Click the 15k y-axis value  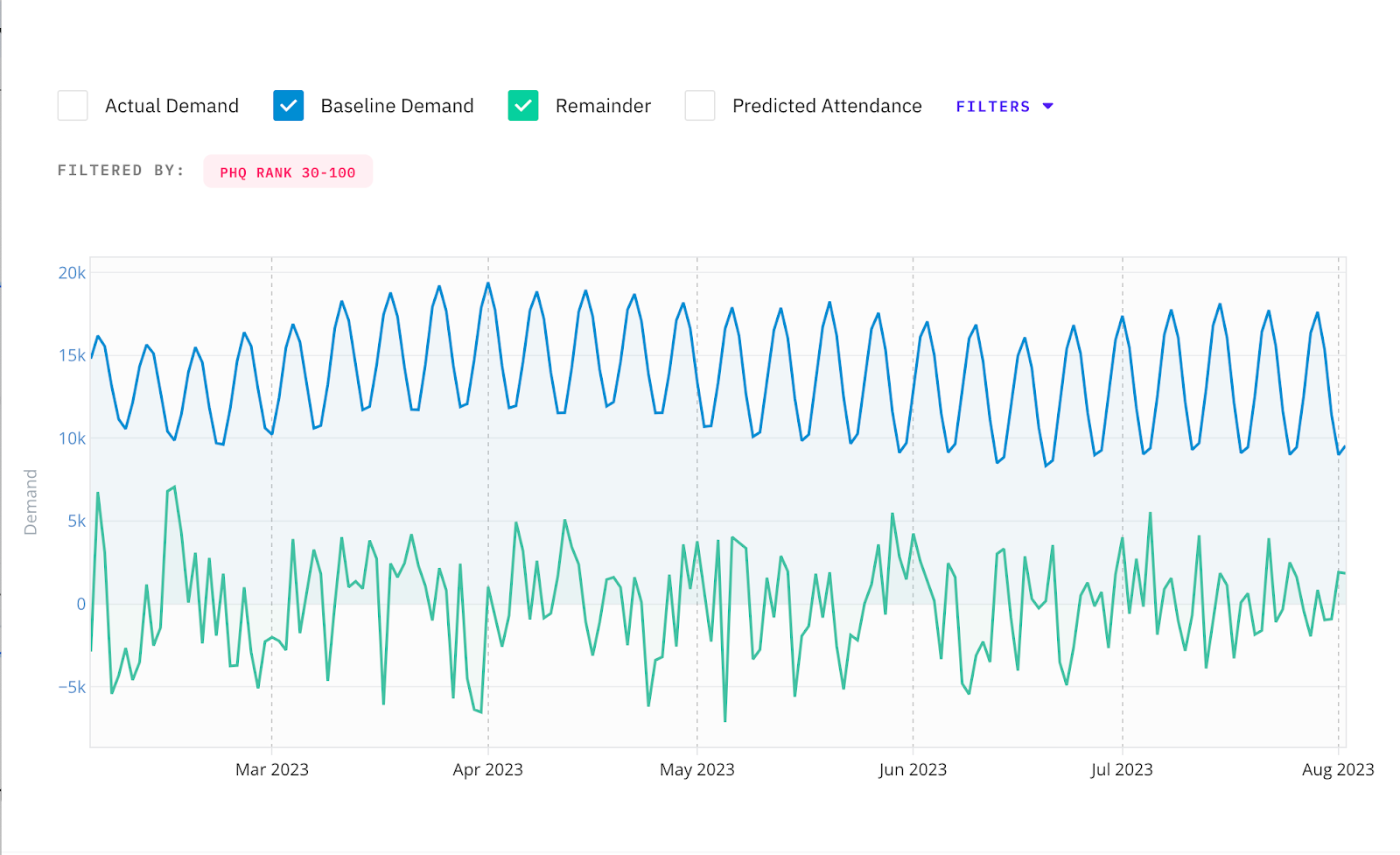(x=72, y=355)
